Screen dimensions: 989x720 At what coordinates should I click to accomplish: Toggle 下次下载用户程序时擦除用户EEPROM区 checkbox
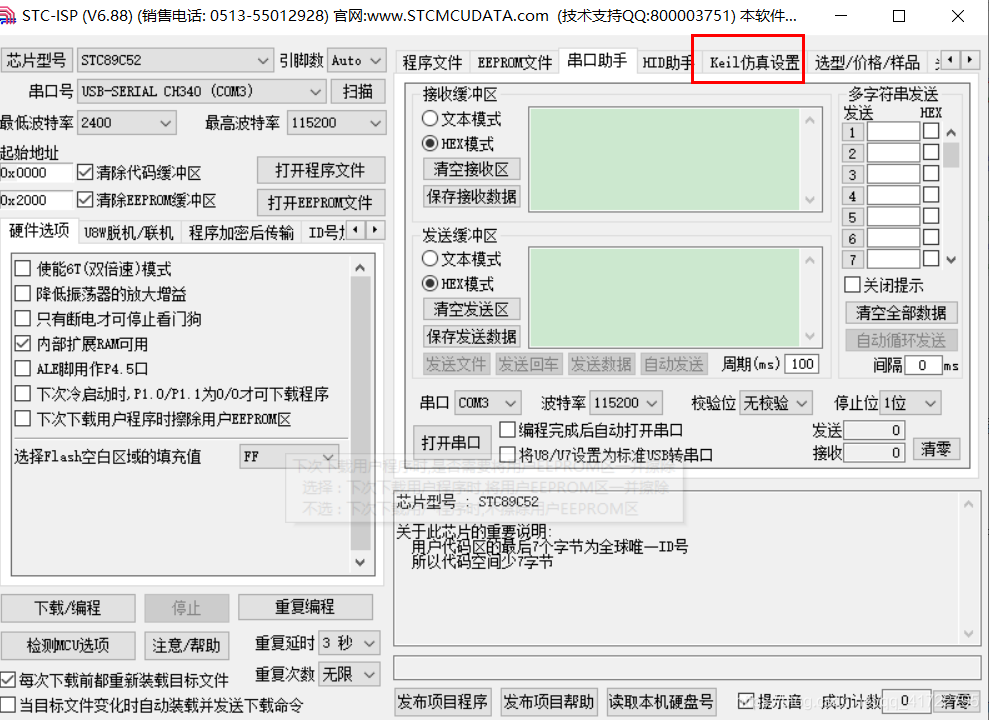23,419
